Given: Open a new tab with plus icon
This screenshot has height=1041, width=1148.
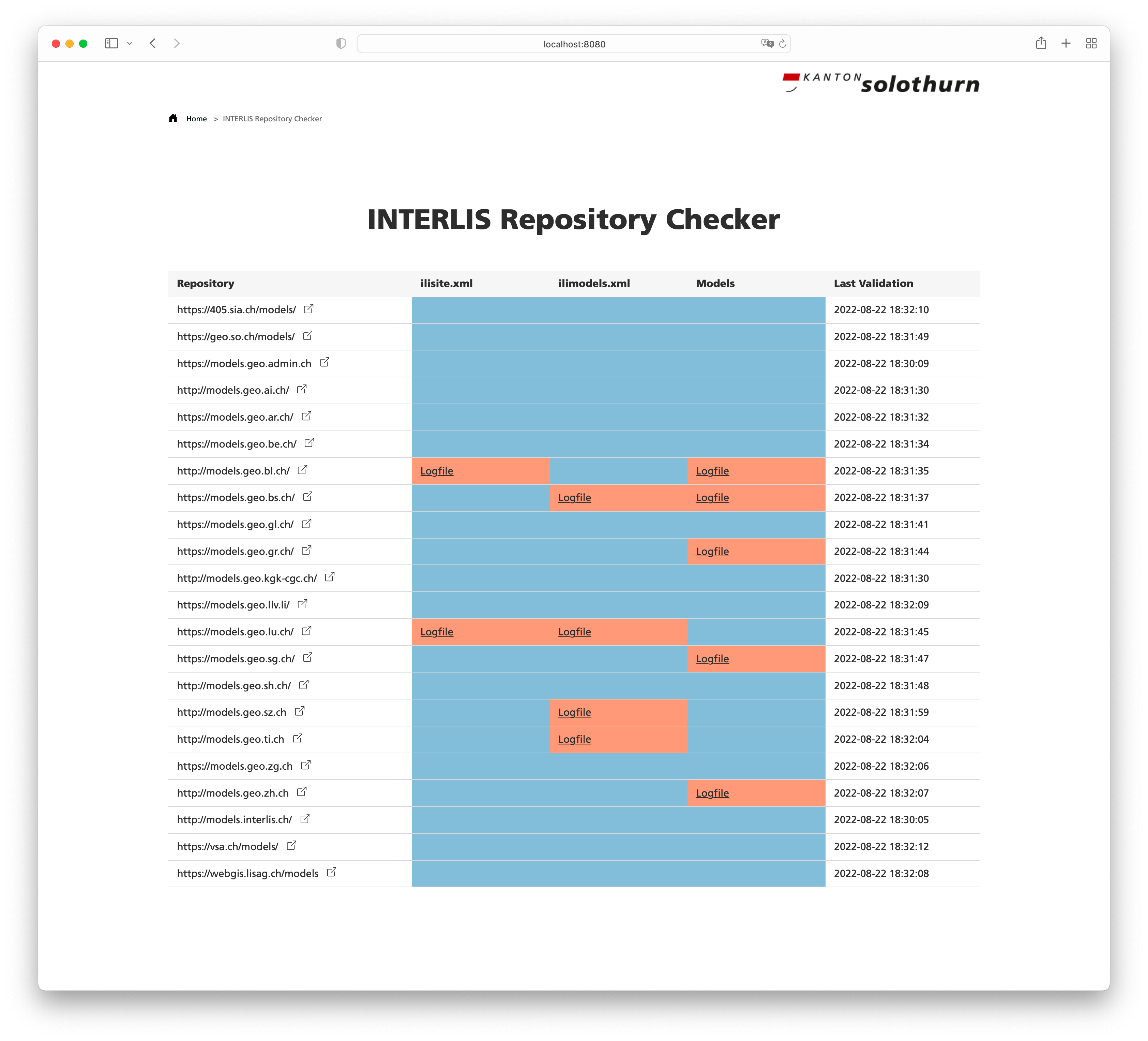Looking at the screenshot, I should 1066,43.
